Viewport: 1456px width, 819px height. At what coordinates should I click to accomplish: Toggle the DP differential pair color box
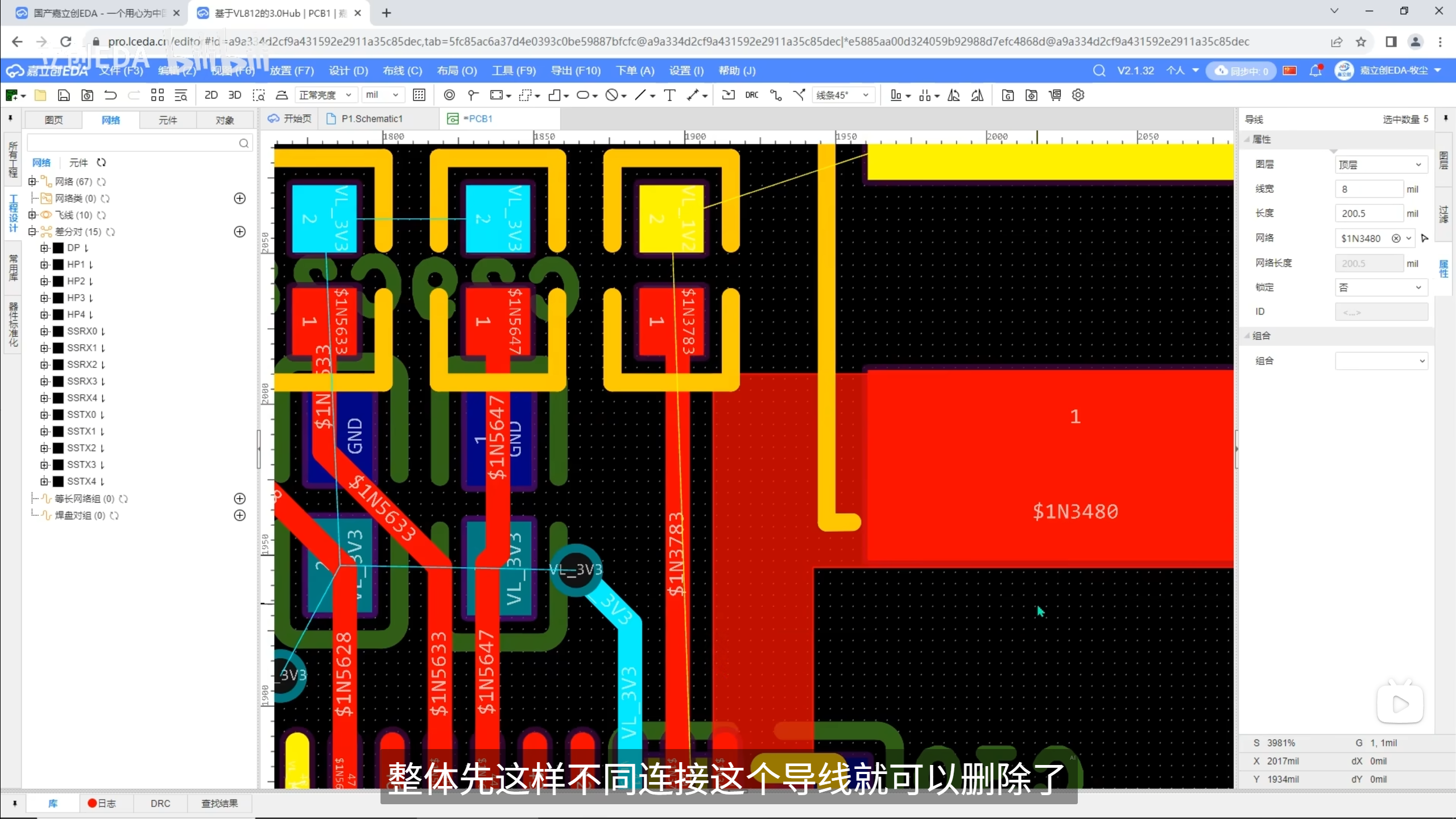[58, 248]
